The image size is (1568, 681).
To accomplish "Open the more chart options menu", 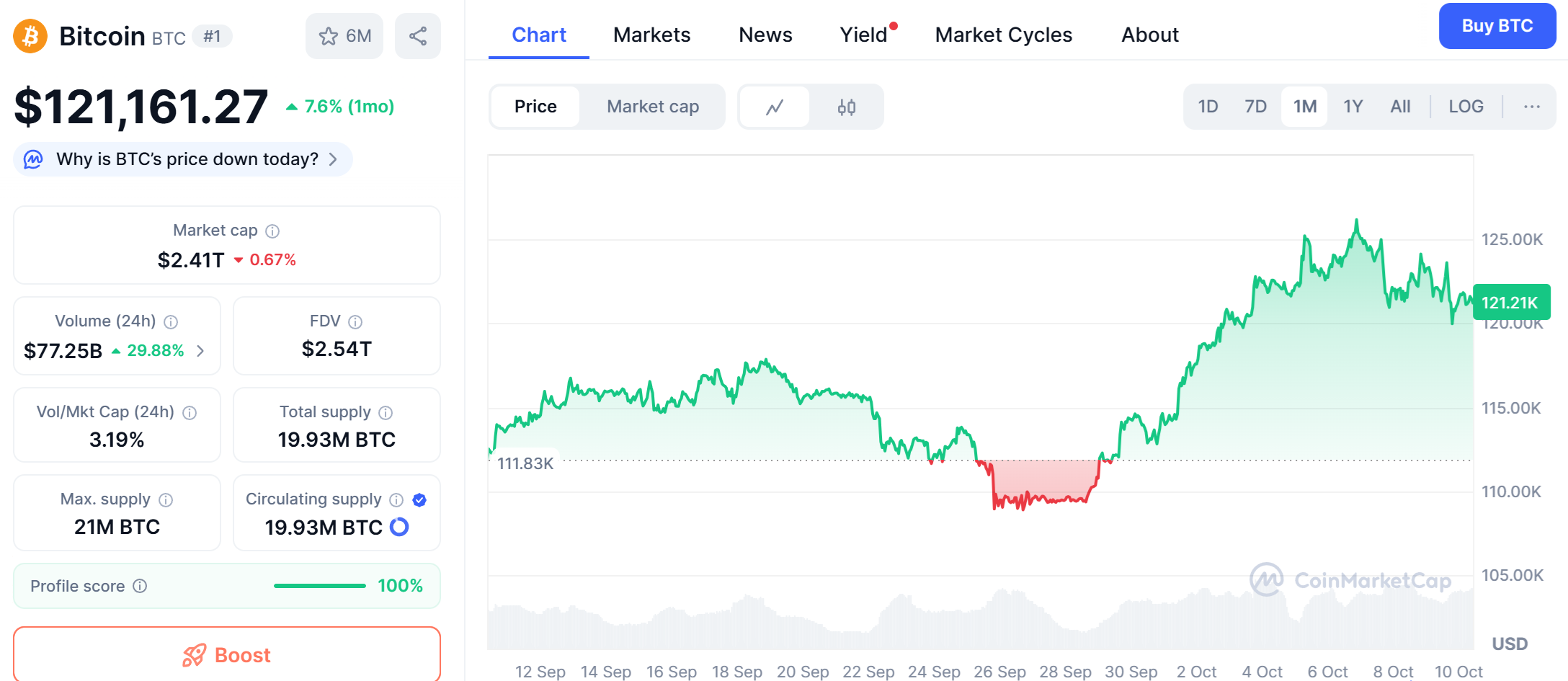I will (x=1532, y=107).
